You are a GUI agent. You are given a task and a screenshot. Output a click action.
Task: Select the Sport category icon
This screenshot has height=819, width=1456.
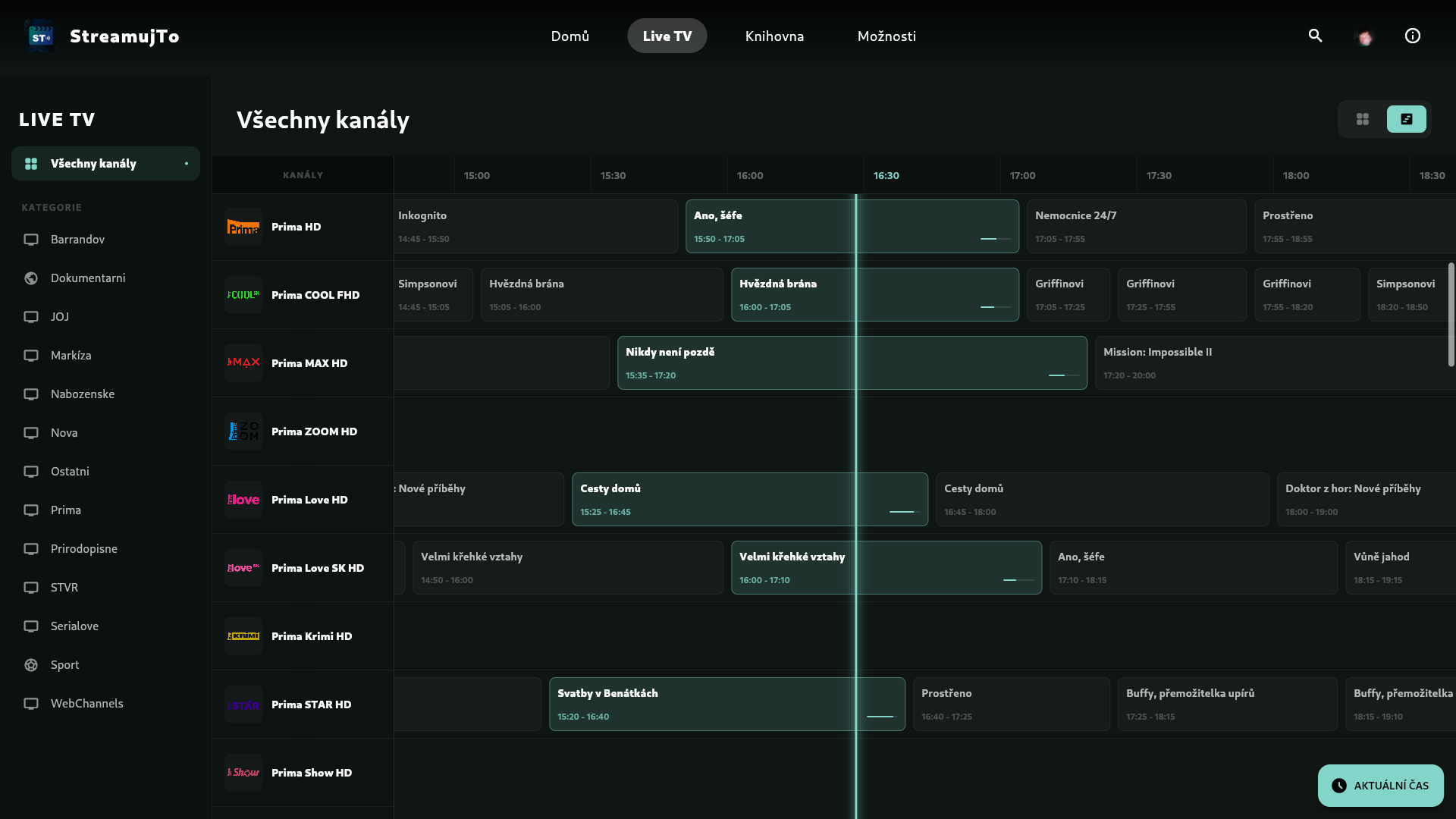(x=31, y=665)
